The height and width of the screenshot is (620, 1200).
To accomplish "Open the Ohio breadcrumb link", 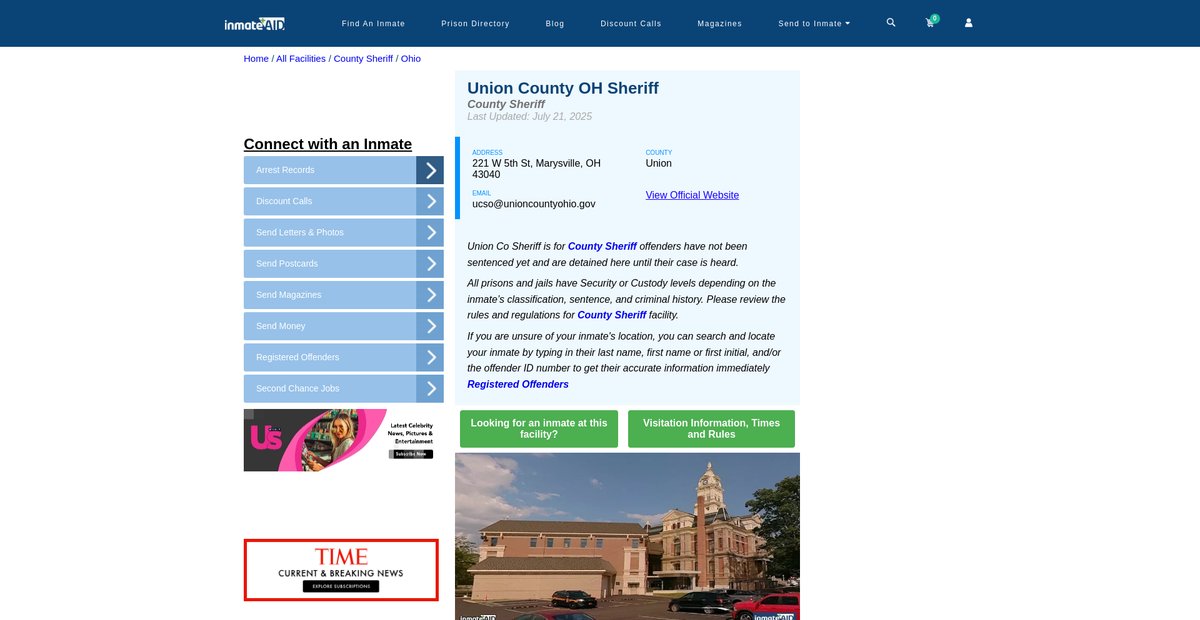I will click(411, 59).
